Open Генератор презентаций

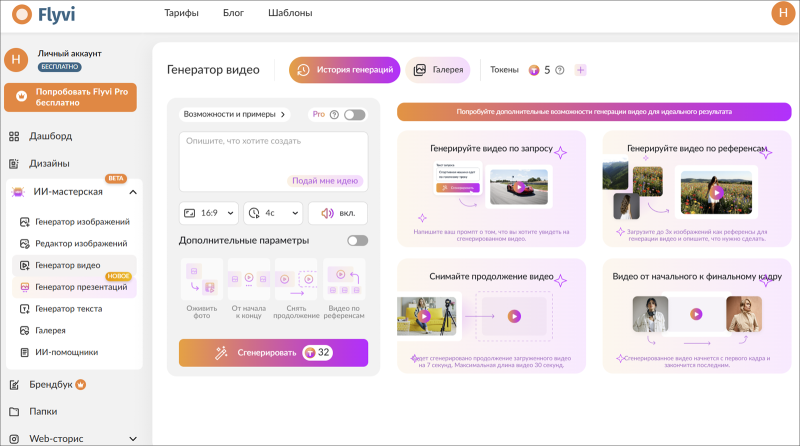pos(81,287)
